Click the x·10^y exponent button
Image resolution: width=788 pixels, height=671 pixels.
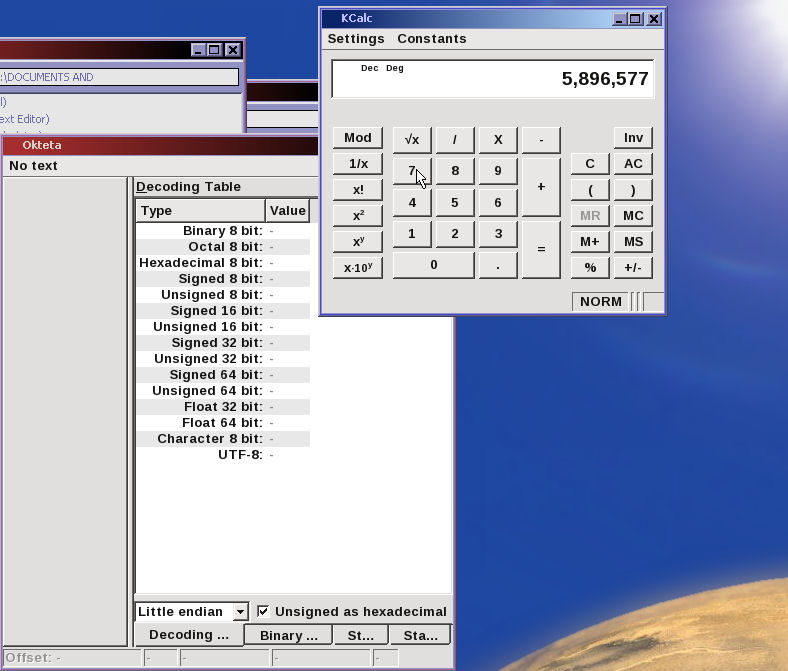(x=358, y=268)
